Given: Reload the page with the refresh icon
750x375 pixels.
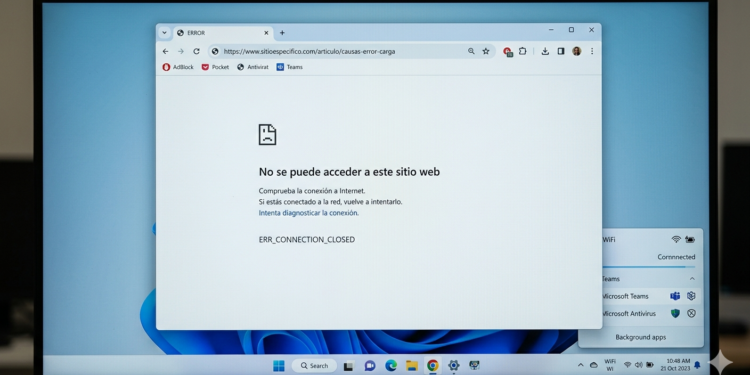Looking at the screenshot, I should point(196,51).
